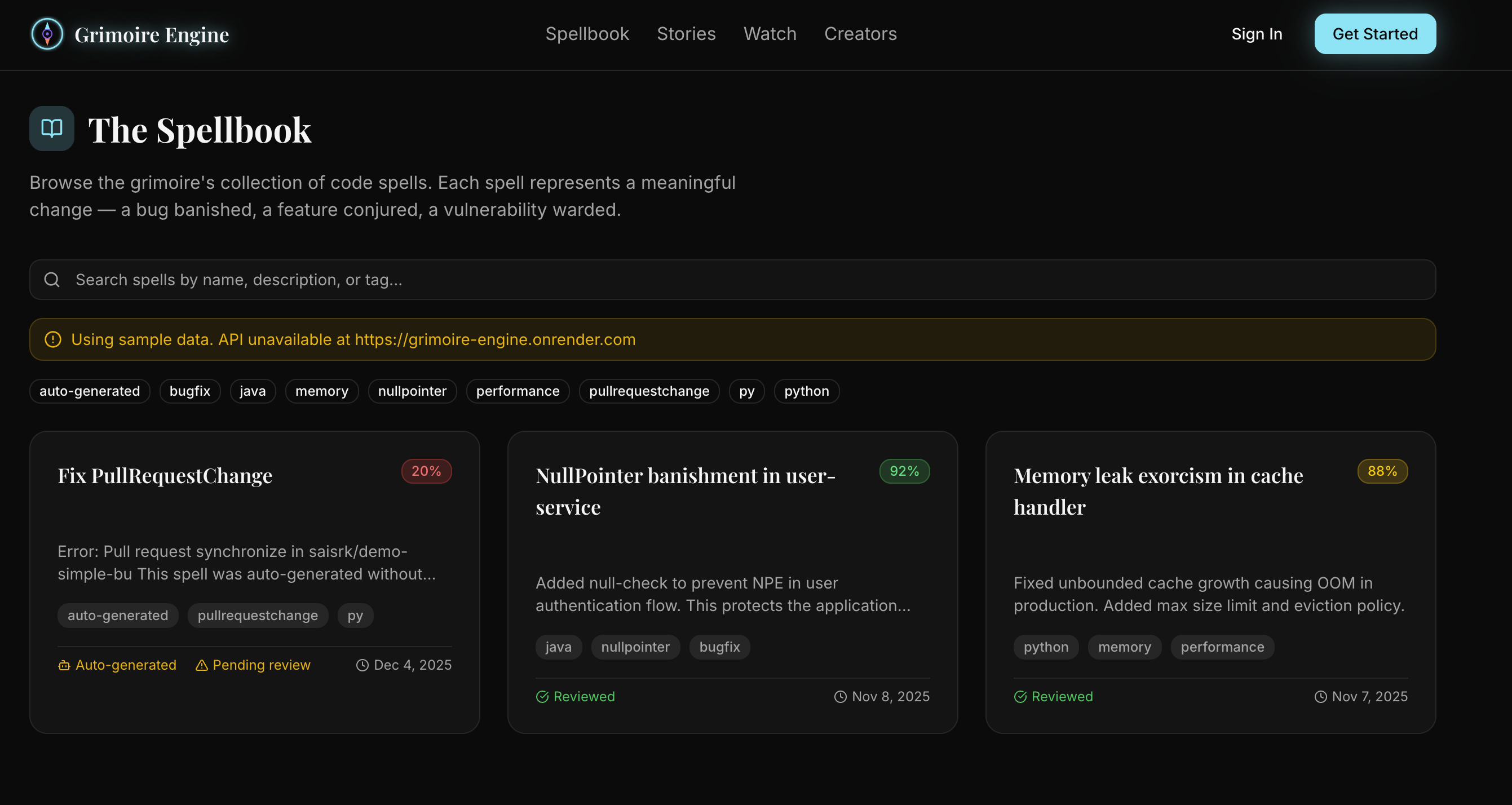Click the warning circle icon in banner
The width and height of the screenshot is (1512, 805).
(x=53, y=340)
